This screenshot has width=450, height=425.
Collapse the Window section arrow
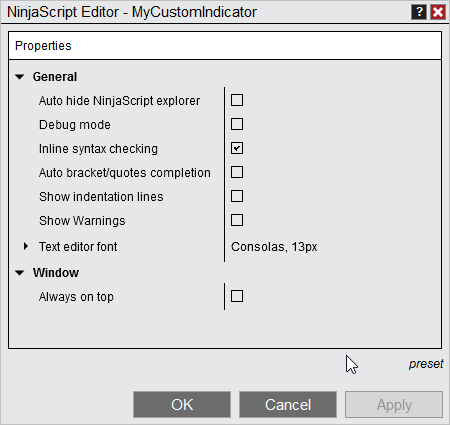point(20,273)
